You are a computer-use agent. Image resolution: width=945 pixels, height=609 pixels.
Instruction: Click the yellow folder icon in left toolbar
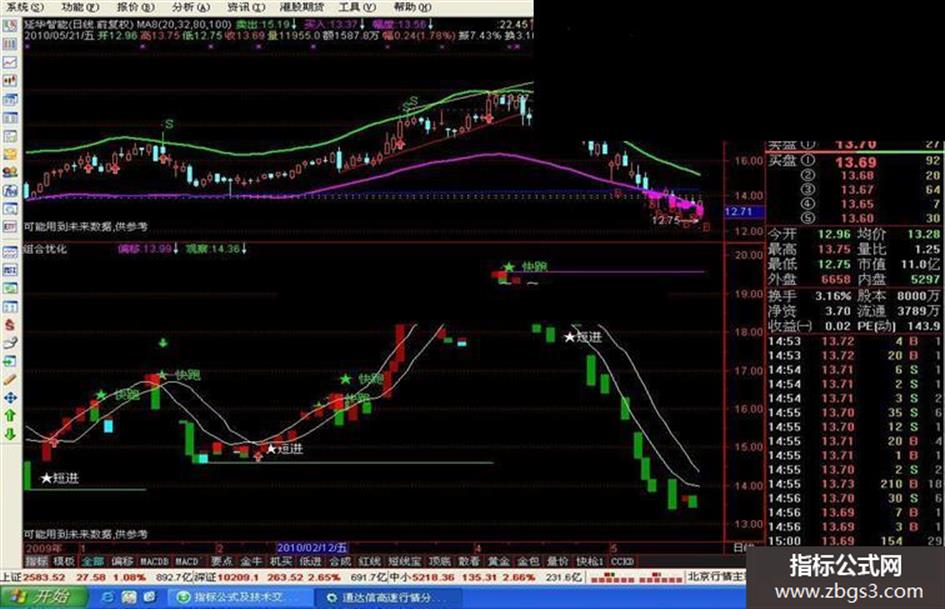click(10, 154)
